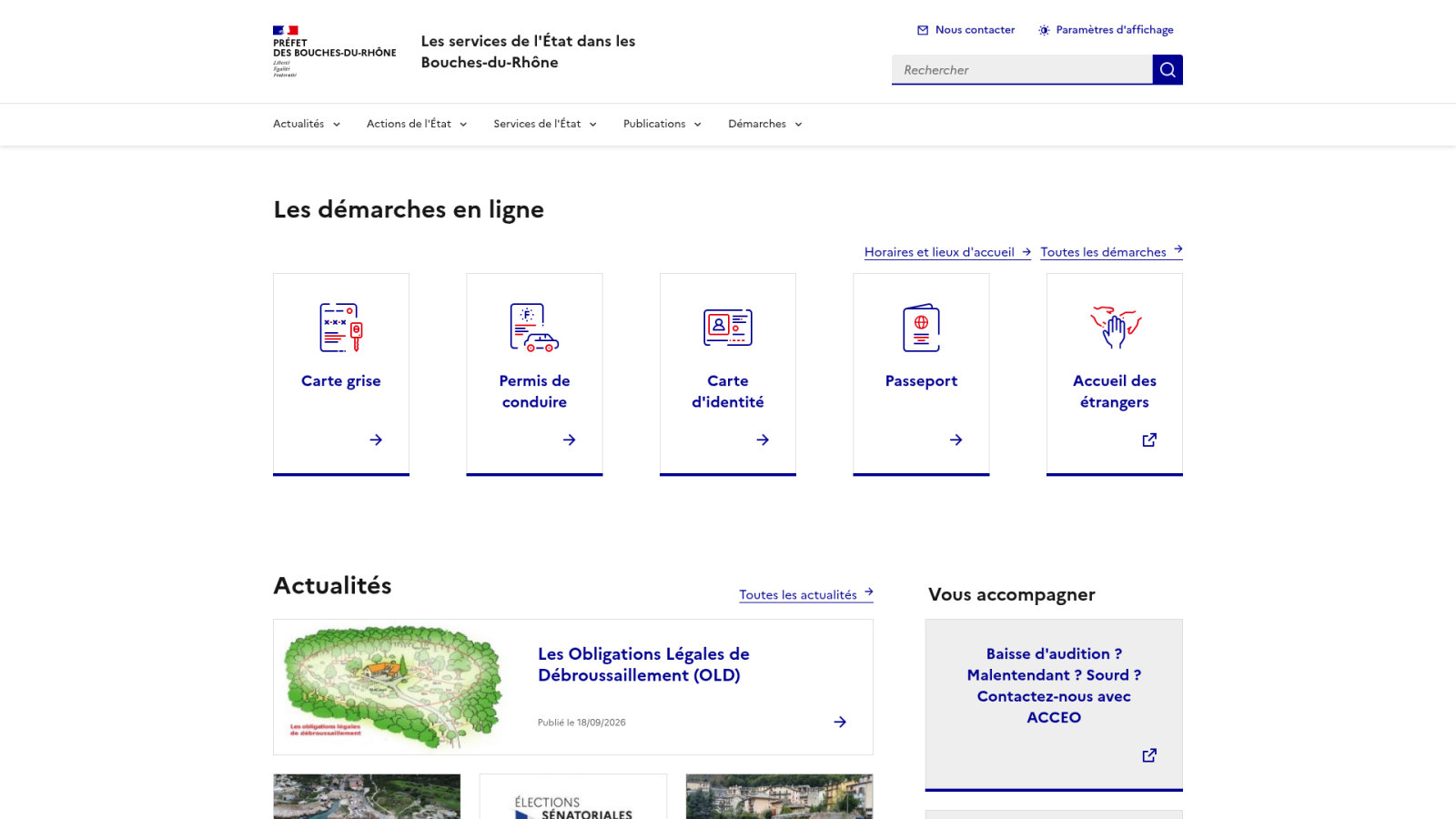This screenshot has height=819, width=1456.
Task: Click the Publié le 18/09/2026 date
Action: [581, 723]
